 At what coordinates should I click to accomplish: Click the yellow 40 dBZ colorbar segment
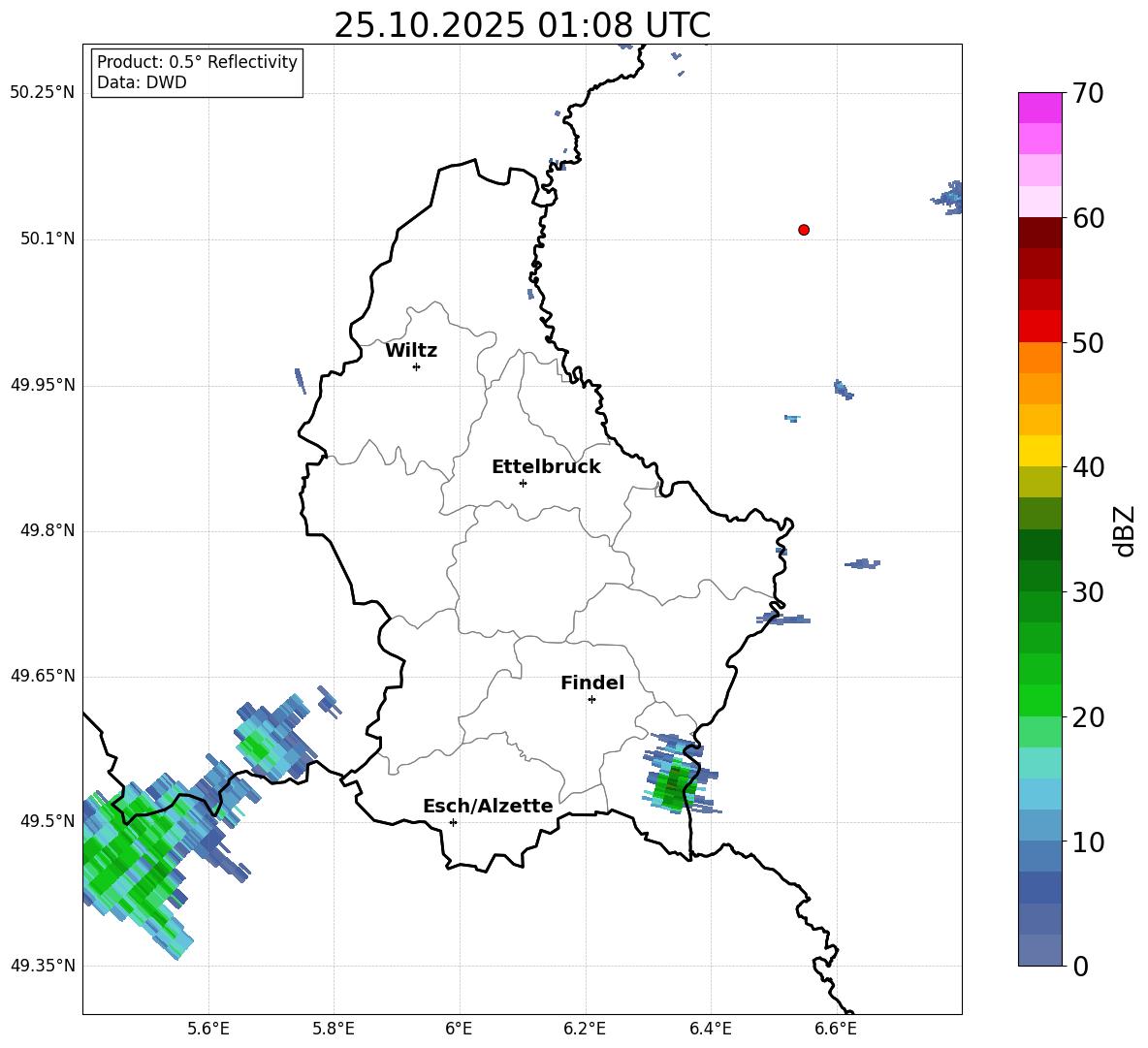[x=1039, y=451]
